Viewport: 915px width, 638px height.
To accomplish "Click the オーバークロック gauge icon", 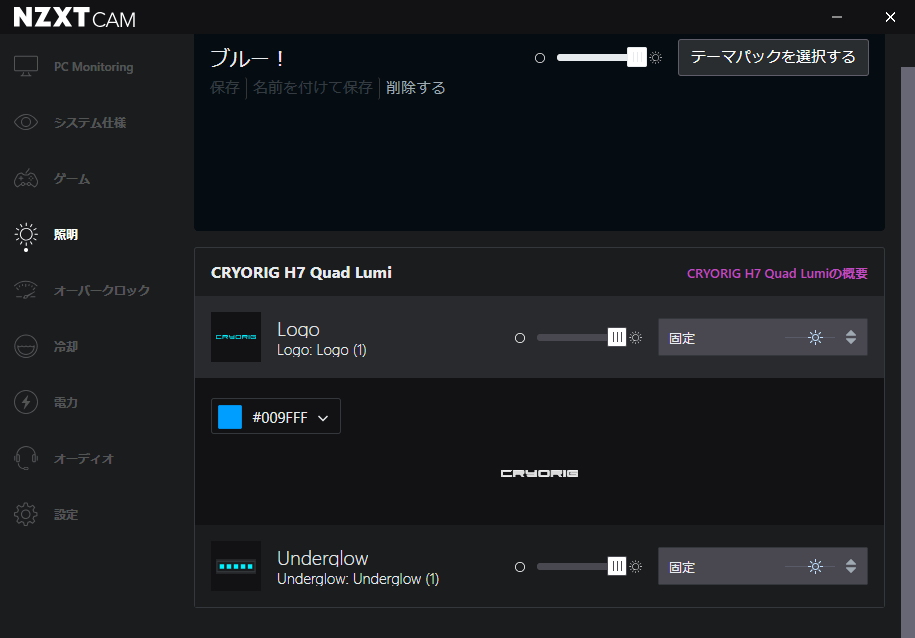I will tap(26, 290).
